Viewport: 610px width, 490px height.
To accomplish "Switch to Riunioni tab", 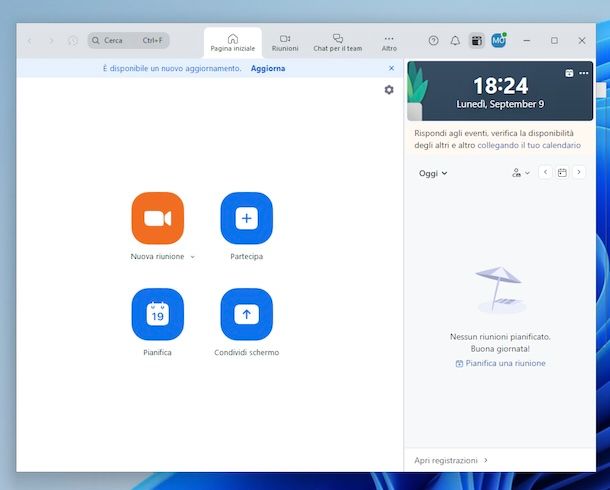I will [x=285, y=43].
